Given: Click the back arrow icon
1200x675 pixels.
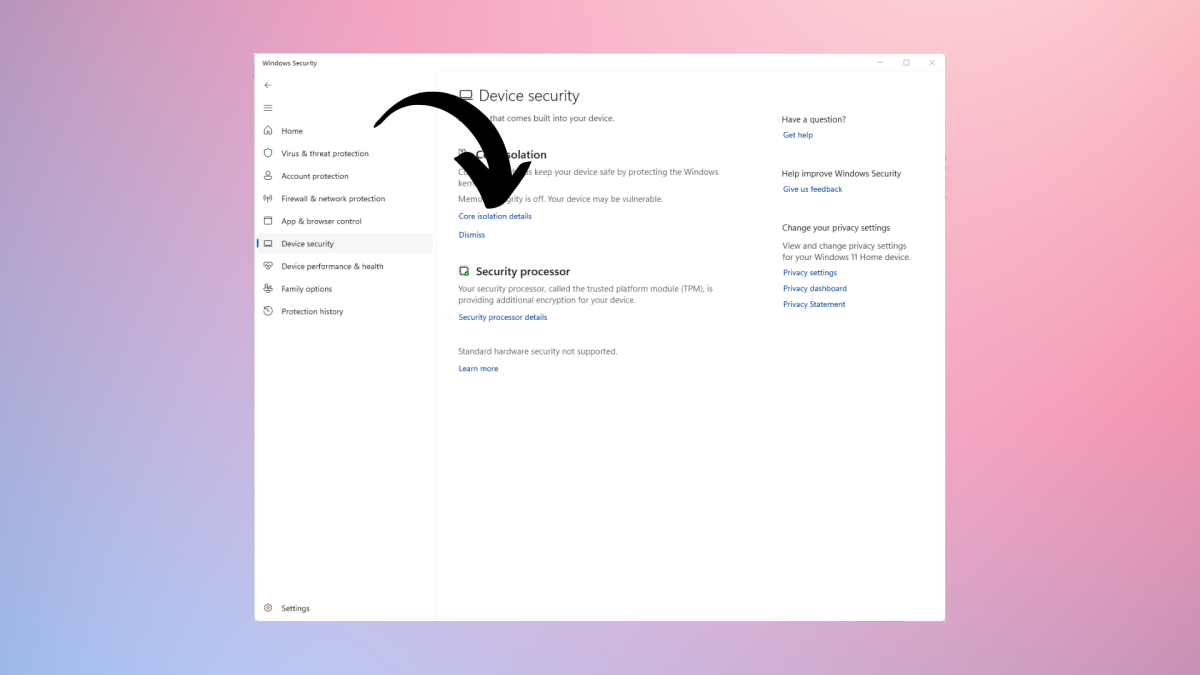Looking at the screenshot, I should [267, 85].
